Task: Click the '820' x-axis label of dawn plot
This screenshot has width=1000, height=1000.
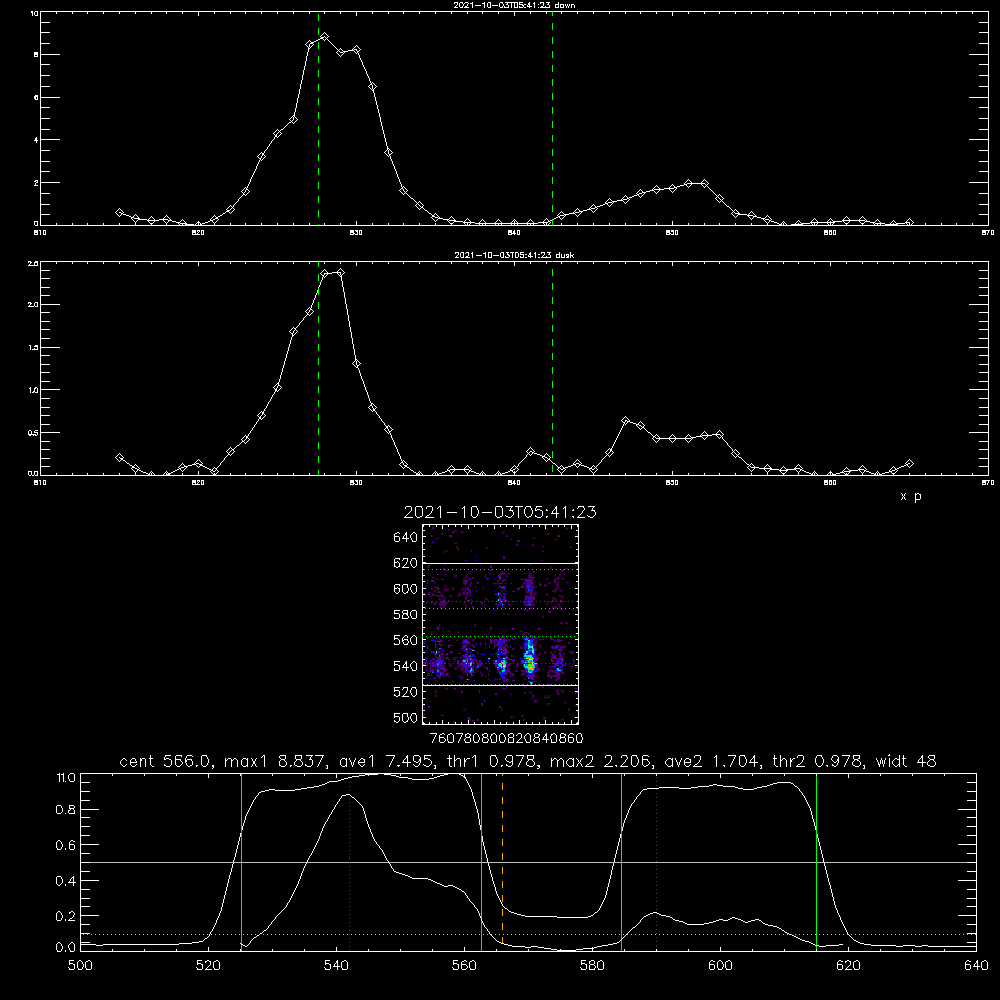Action: coord(198,233)
